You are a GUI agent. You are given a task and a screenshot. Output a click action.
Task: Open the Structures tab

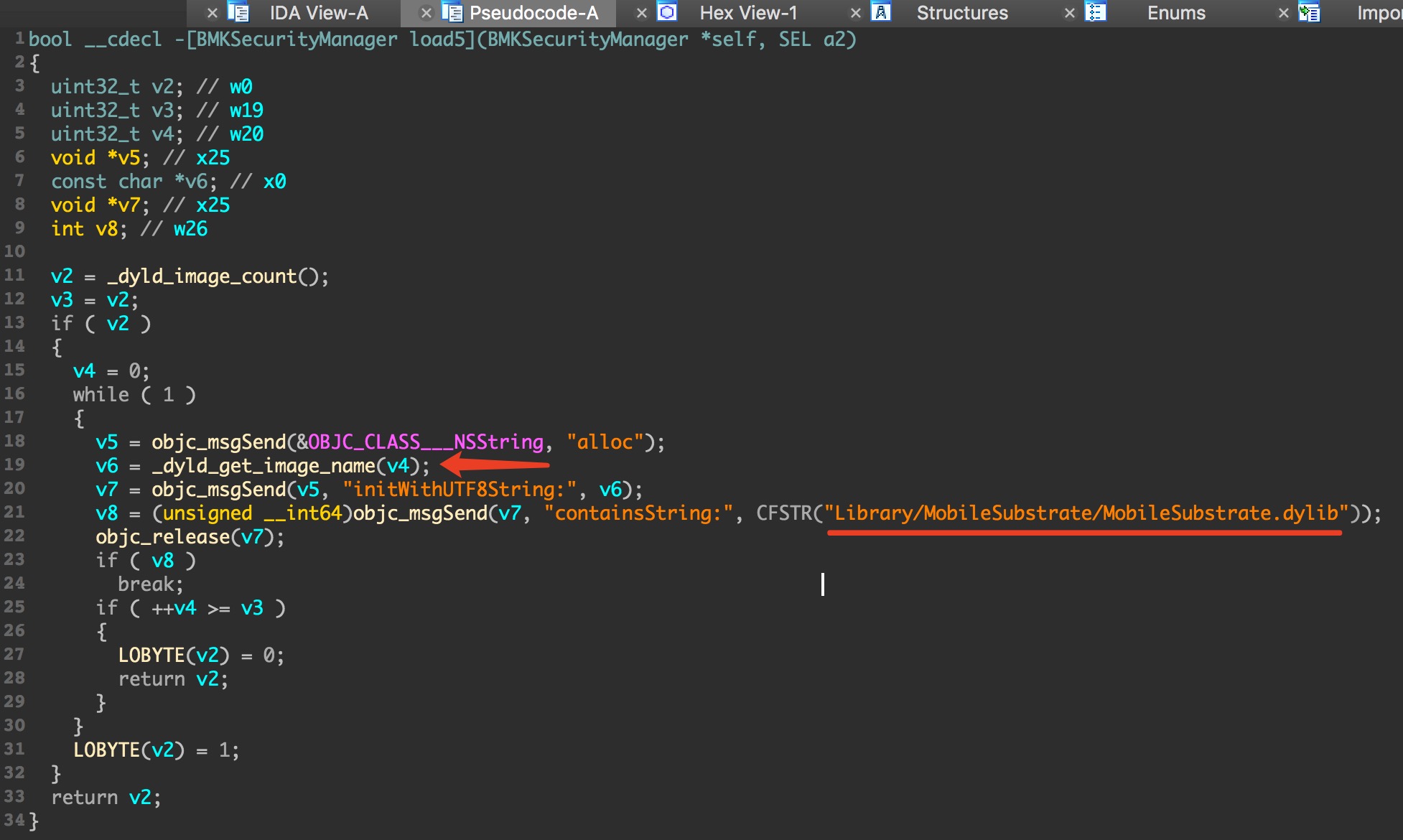(x=962, y=13)
